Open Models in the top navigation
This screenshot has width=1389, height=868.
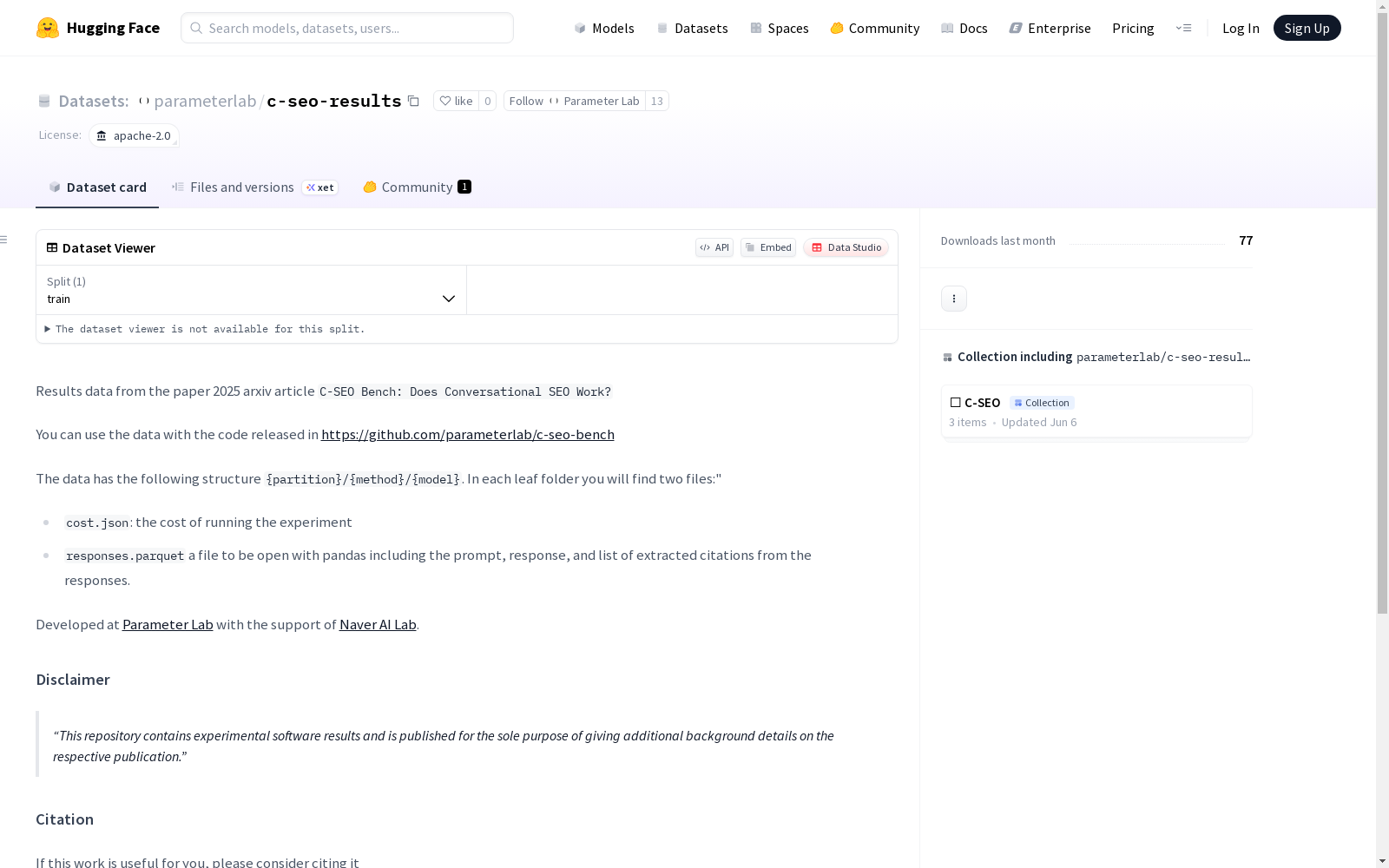[604, 28]
